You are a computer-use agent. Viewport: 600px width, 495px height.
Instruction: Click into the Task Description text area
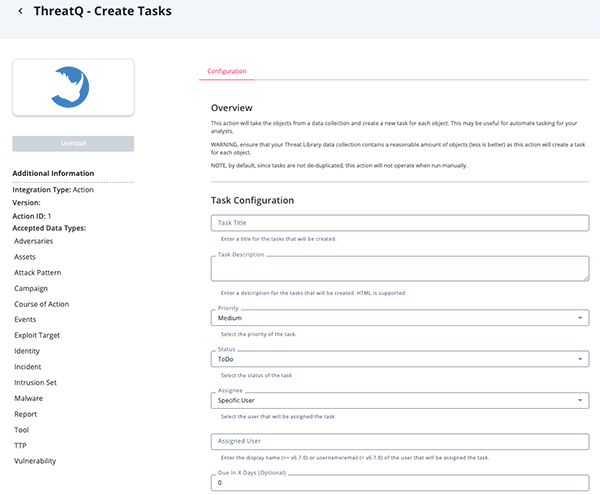[x=400, y=269]
